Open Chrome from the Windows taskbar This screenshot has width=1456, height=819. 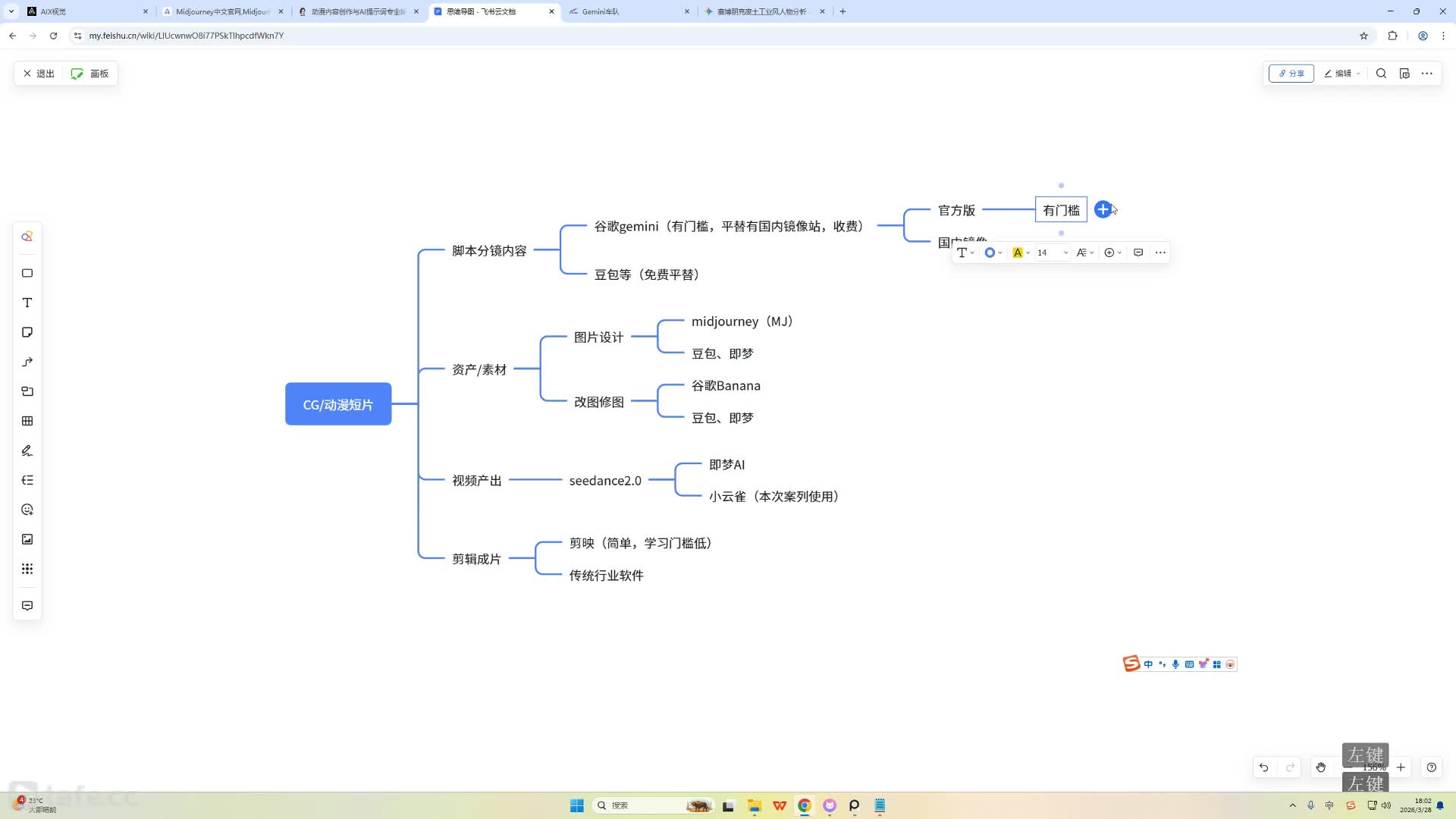tap(805, 805)
